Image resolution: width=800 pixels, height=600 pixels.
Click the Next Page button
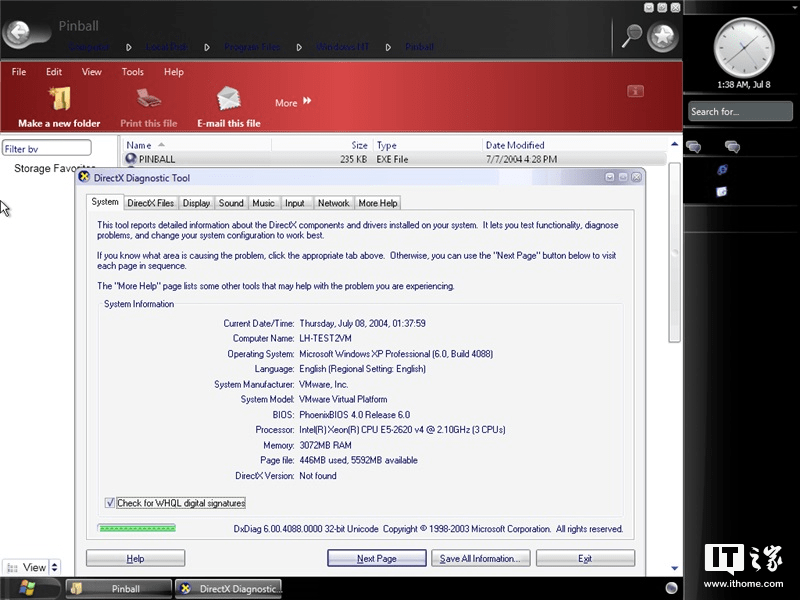click(376, 558)
